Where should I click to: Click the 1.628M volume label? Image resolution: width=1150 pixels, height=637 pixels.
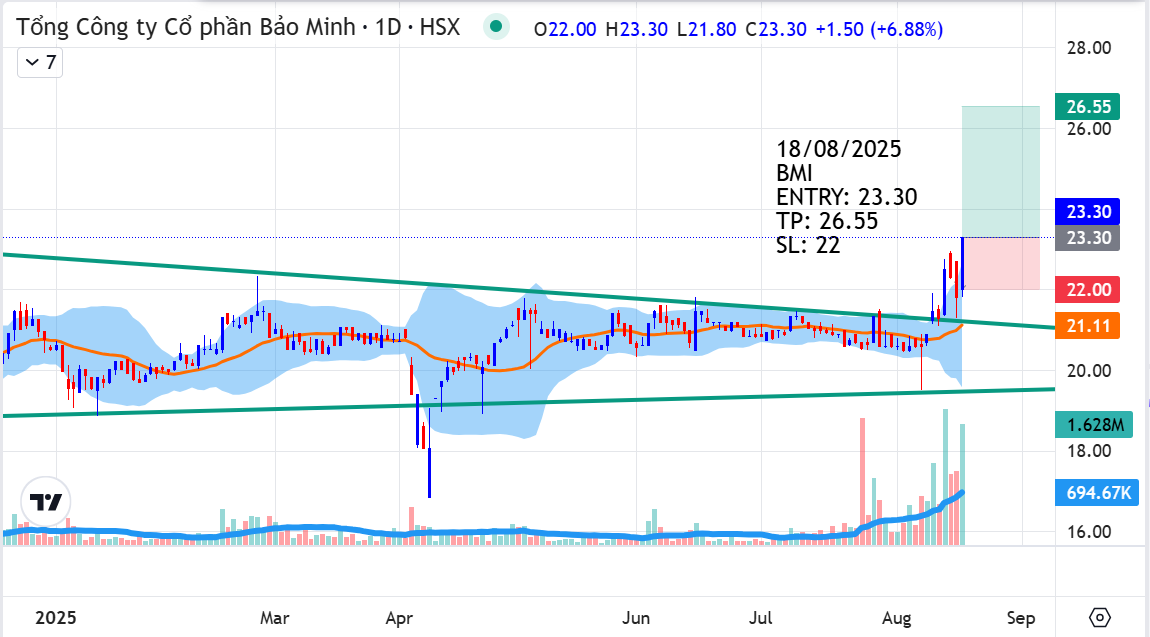coord(1094,425)
